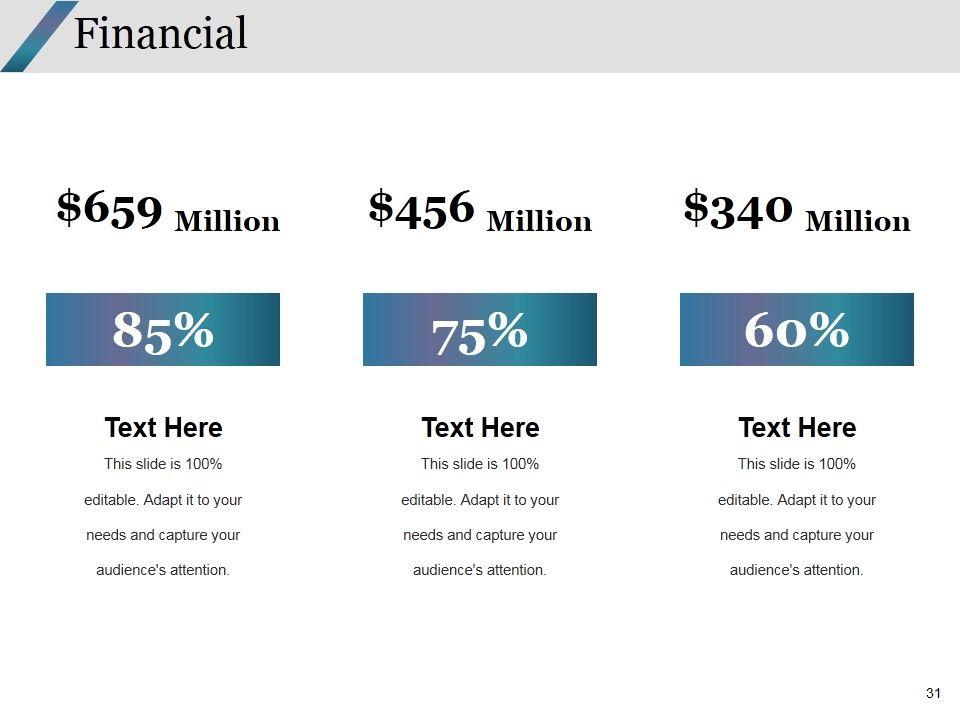960x720 pixels.
Task: Click the "Million" label beside $456
Action: point(539,221)
